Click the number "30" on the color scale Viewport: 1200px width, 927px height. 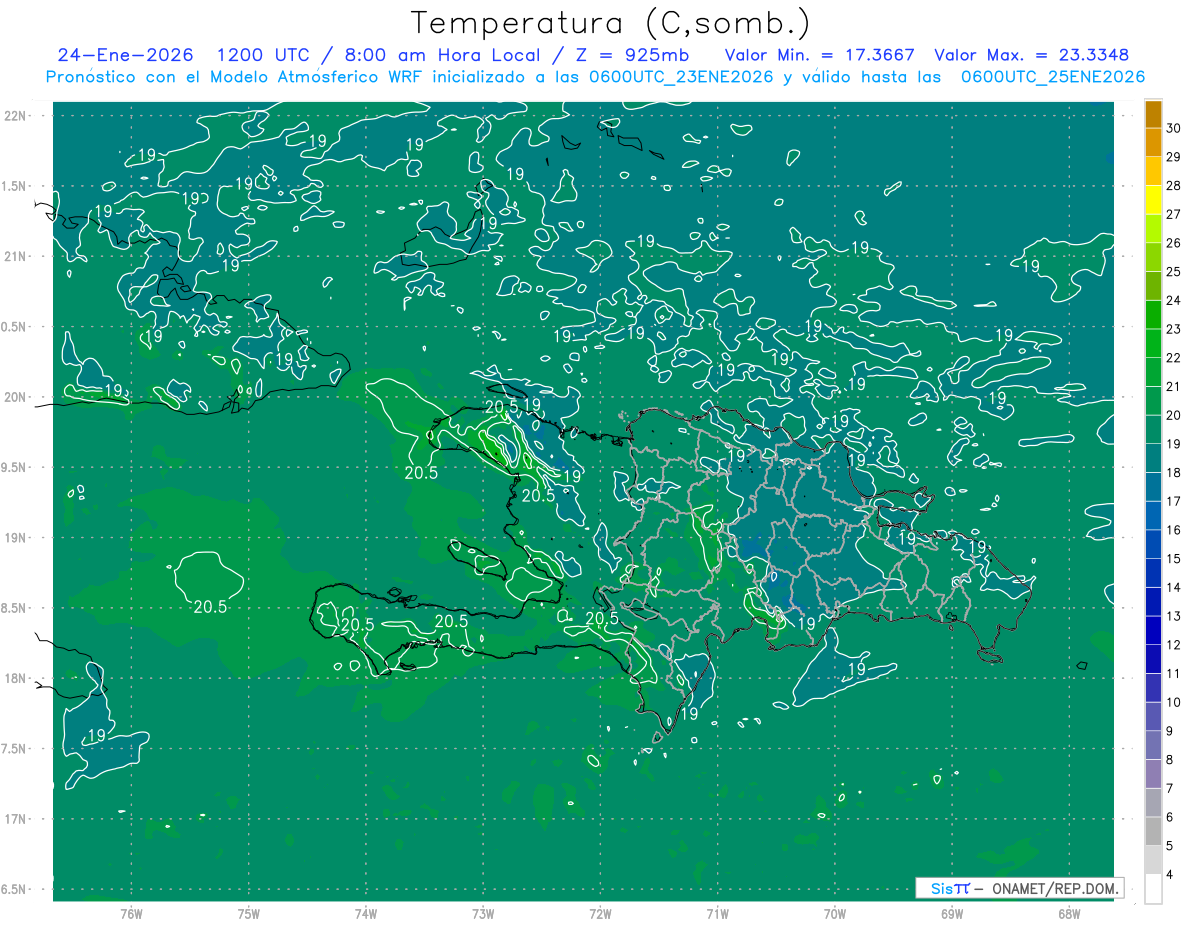(x=1173, y=128)
